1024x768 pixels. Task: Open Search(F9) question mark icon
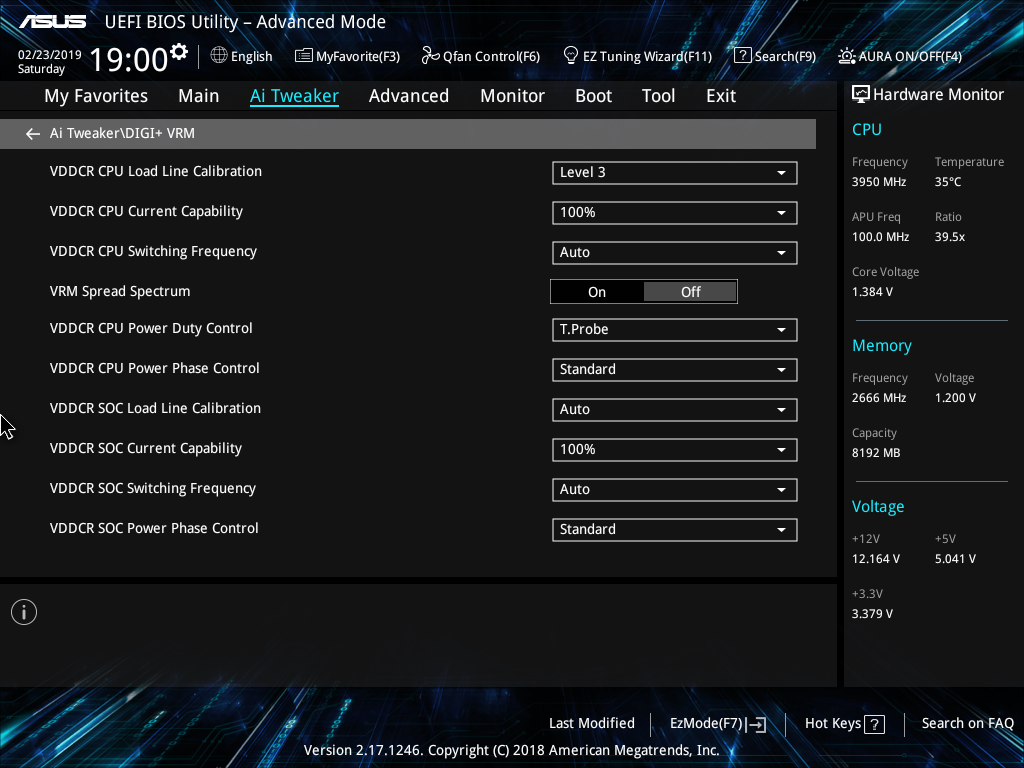(743, 56)
